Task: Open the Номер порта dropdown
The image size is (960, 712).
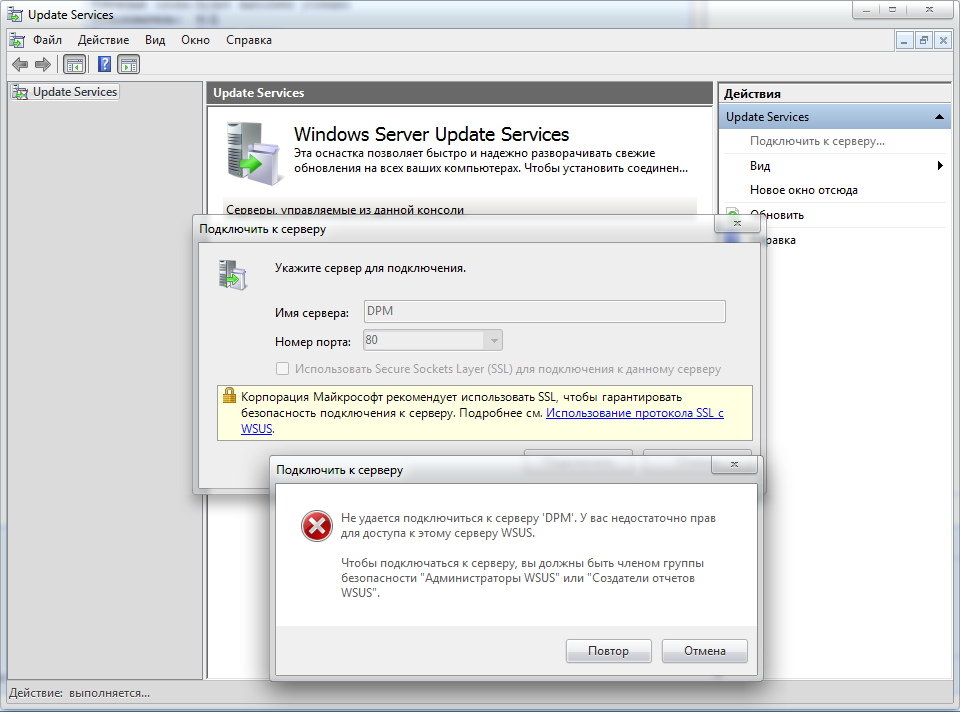Action: coord(493,340)
